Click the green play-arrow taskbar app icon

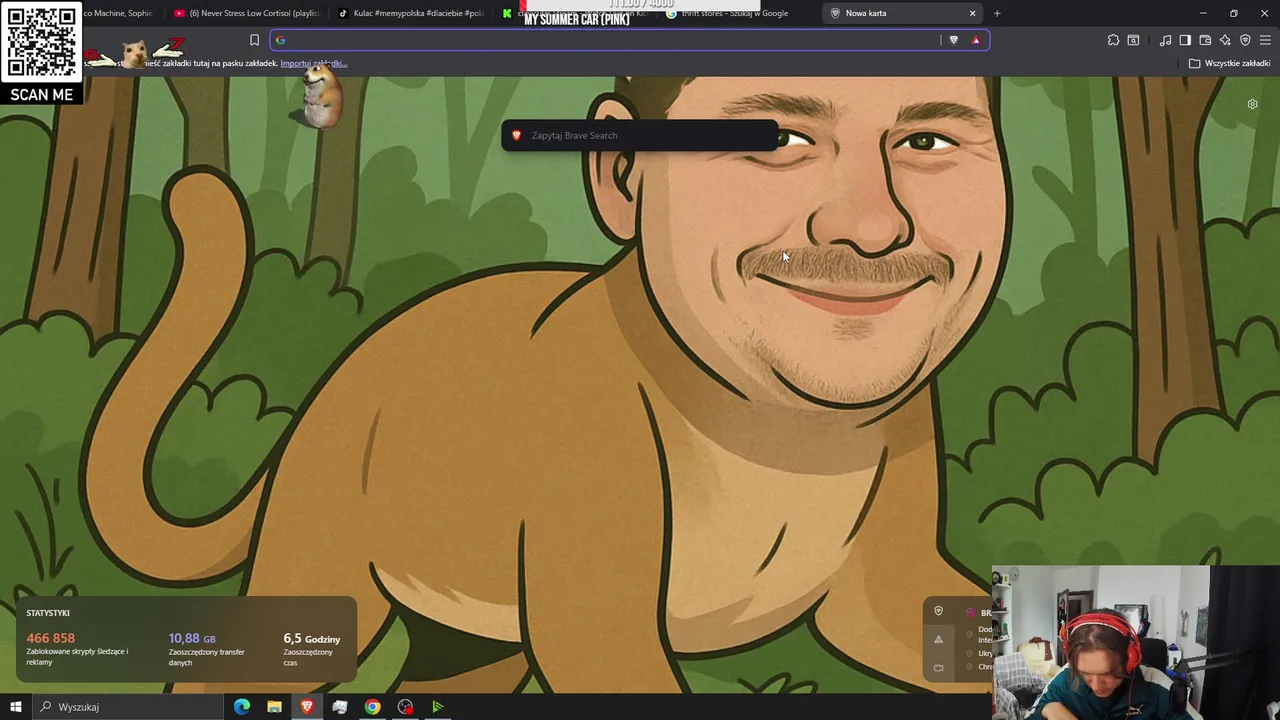(x=438, y=707)
